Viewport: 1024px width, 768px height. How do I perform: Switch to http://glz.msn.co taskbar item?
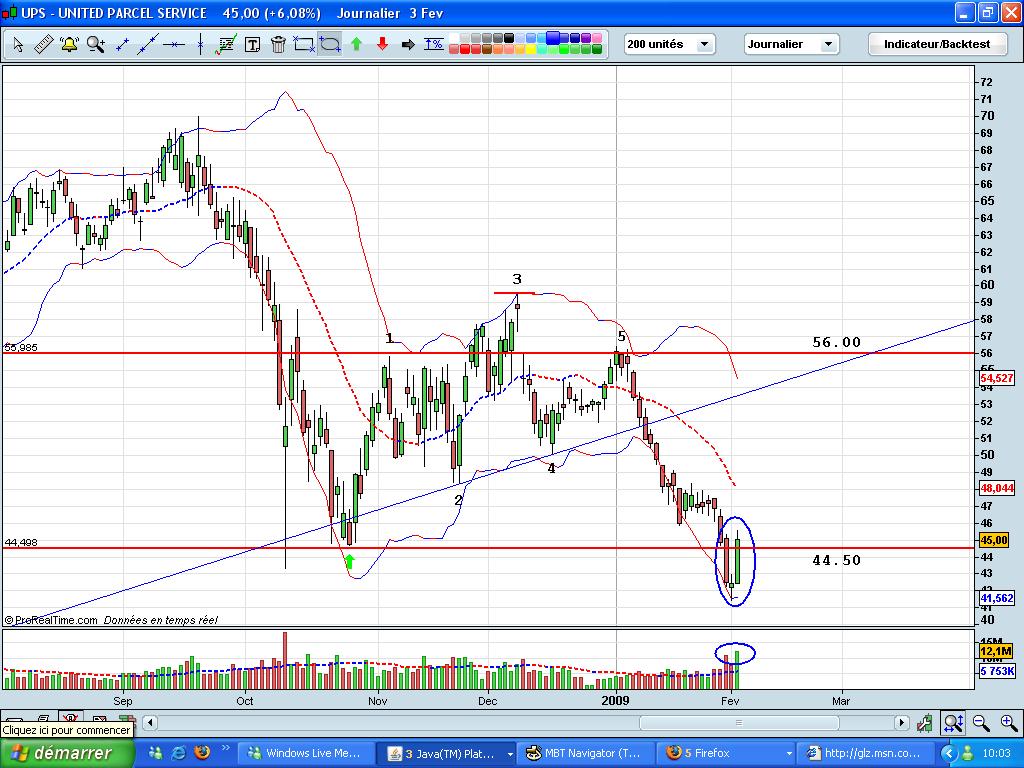[865, 753]
